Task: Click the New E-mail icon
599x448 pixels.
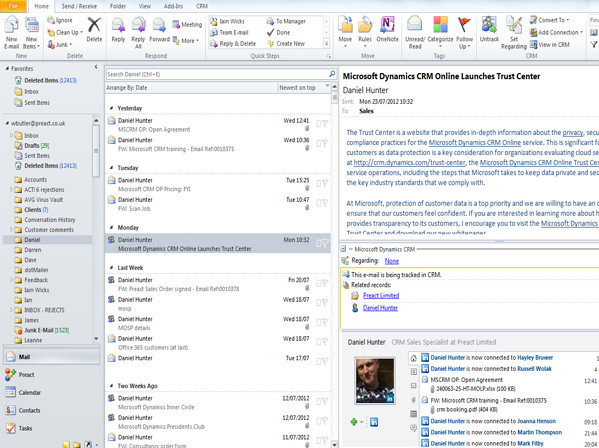Action: (x=11, y=25)
